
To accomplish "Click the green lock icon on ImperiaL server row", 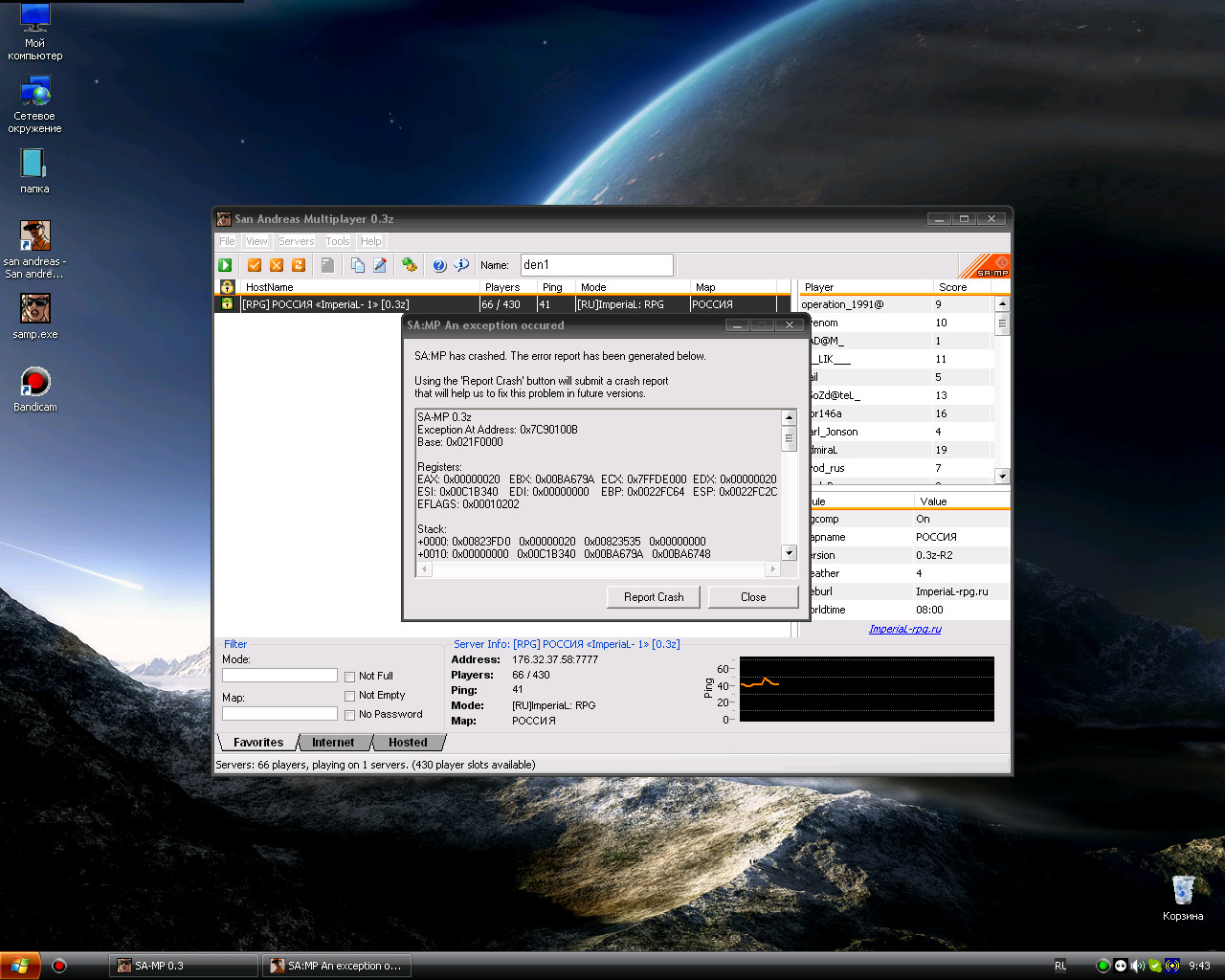I will [x=227, y=304].
